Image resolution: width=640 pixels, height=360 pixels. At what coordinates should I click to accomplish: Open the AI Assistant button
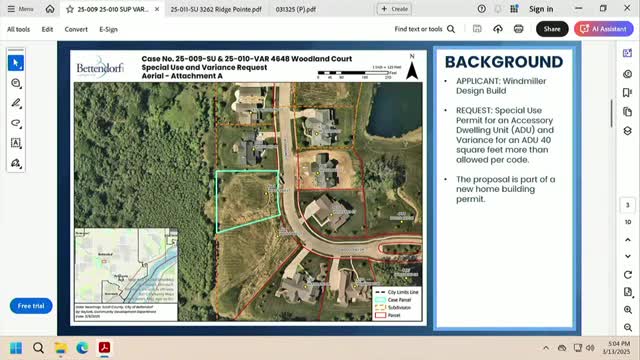pyautogui.click(x=604, y=29)
